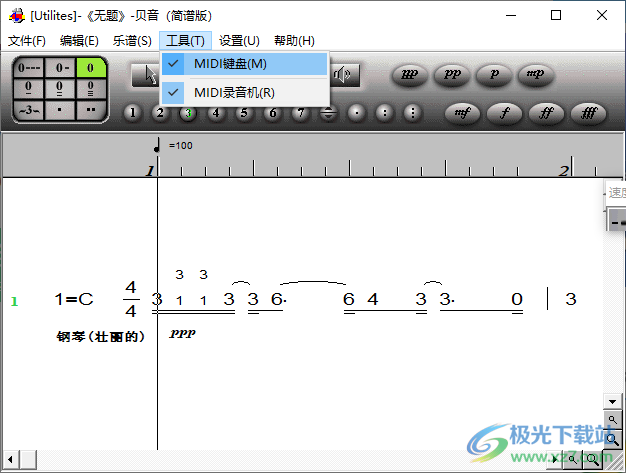Apply mf dynamic marking button

pyautogui.click(x=462, y=114)
